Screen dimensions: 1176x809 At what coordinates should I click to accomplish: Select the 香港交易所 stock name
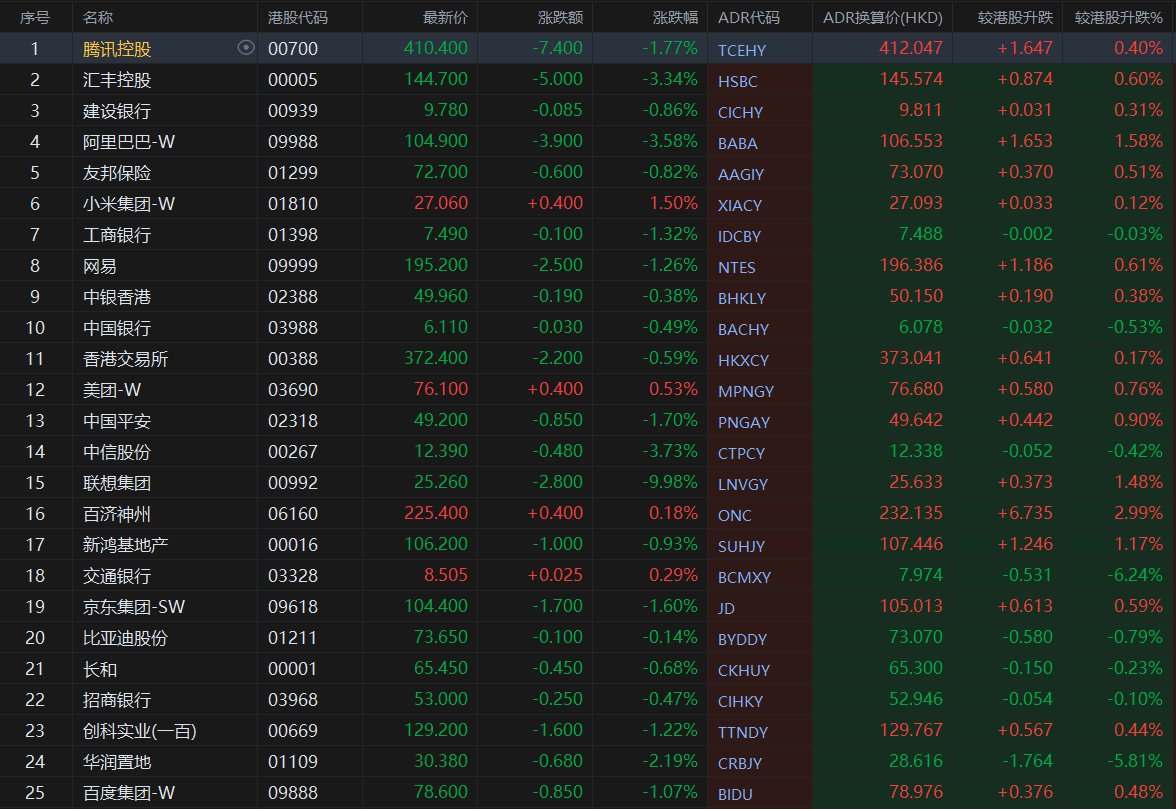tap(125, 359)
